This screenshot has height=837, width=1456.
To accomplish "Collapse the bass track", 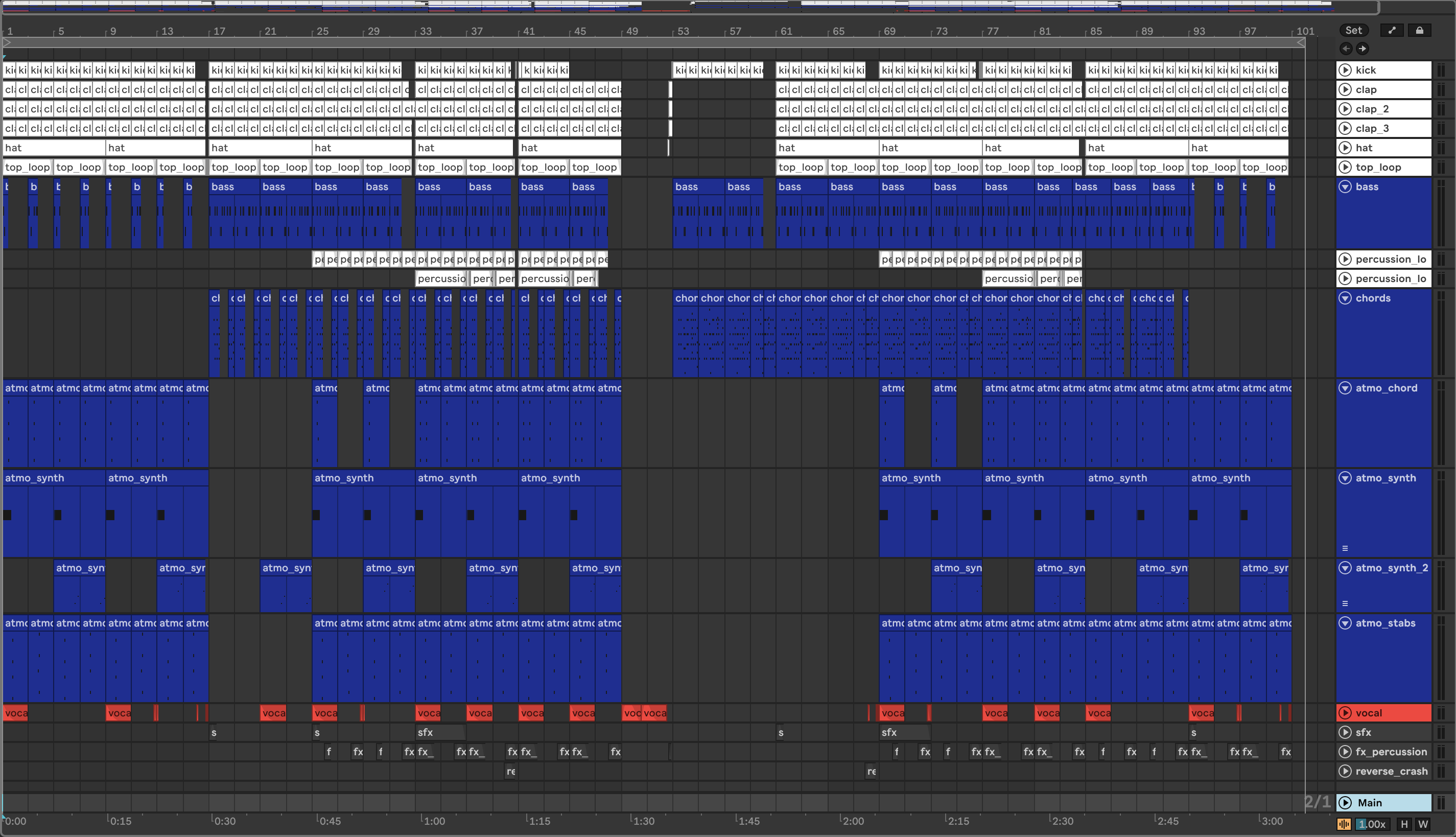I will pos(1345,187).
